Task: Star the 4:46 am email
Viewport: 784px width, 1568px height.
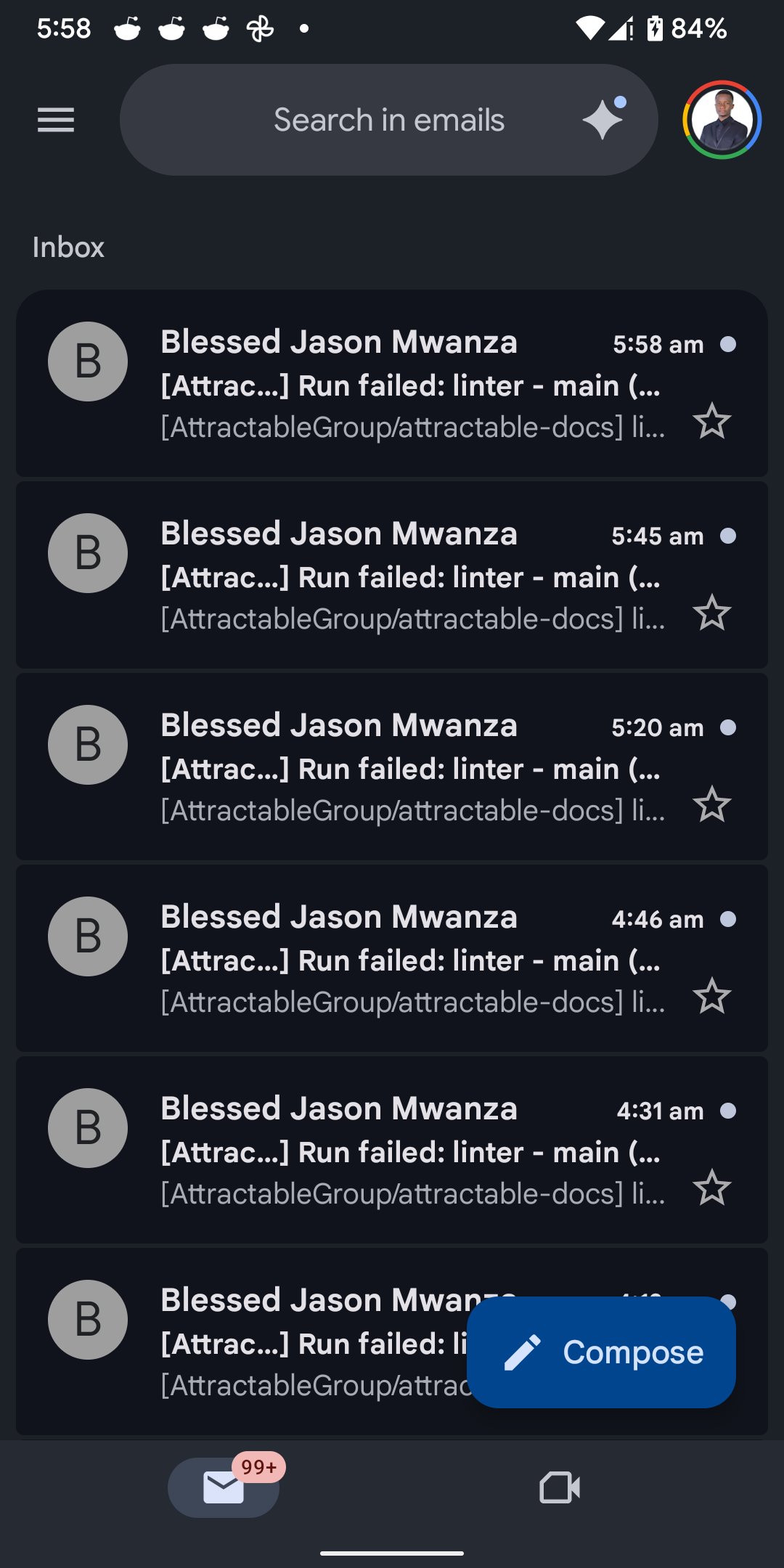Action: pyautogui.click(x=711, y=996)
